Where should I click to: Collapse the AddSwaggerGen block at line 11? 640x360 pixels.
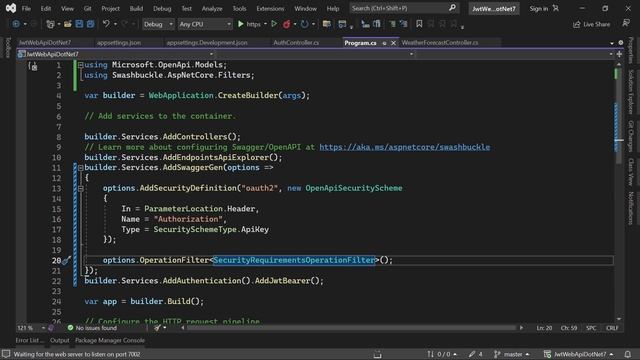click(x=80, y=168)
